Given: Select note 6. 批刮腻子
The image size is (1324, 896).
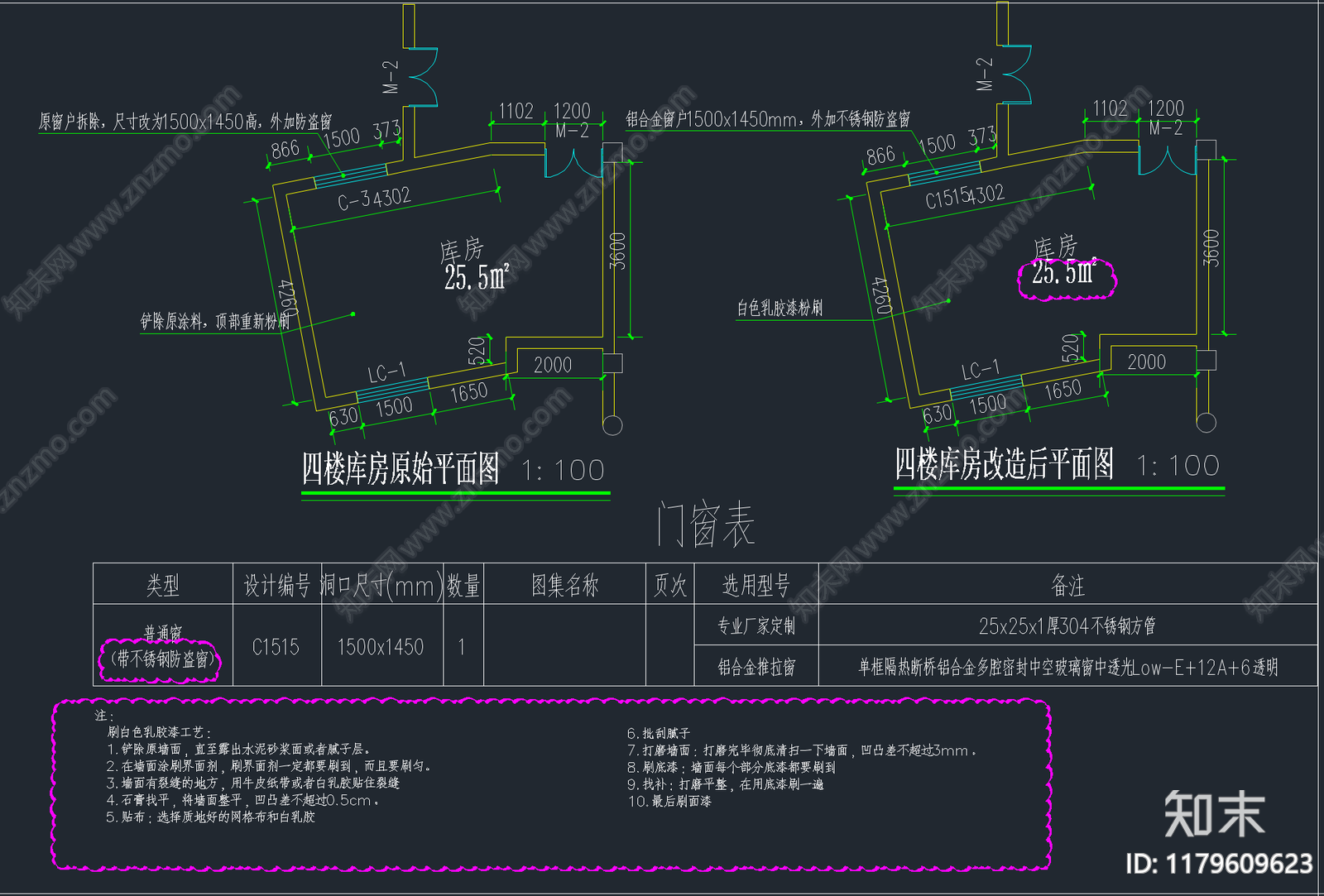Looking at the screenshot, I should [659, 734].
